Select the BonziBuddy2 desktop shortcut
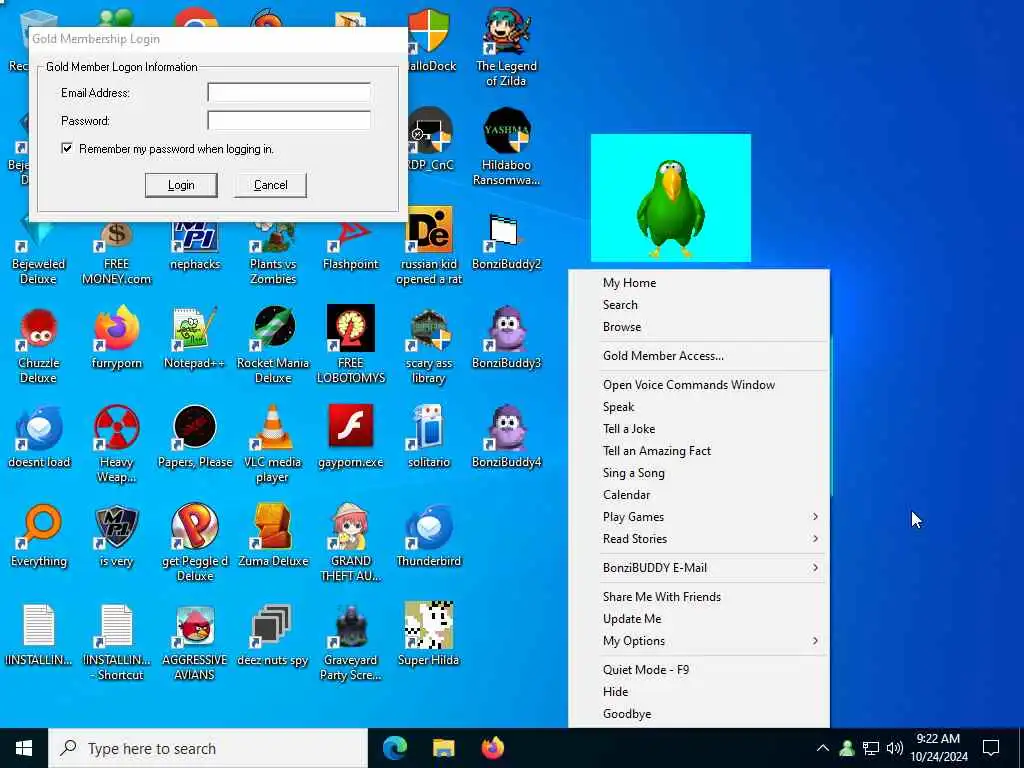Image resolution: width=1024 pixels, height=768 pixels. click(x=506, y=243)
